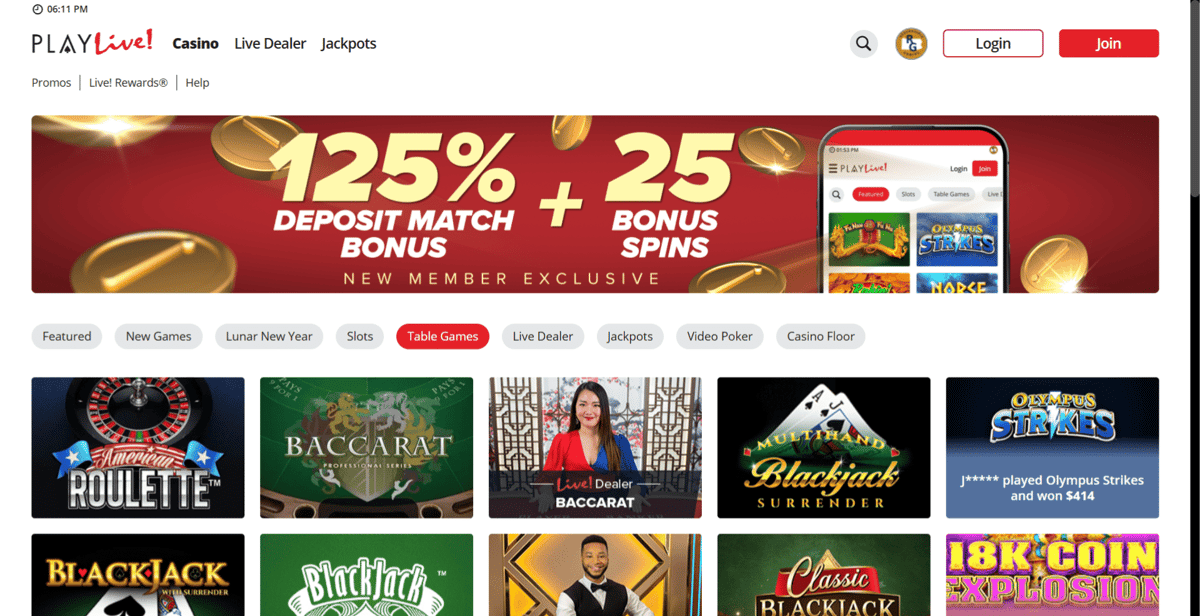
Task: Click the red Join button
Action: tap(1108, 43)
